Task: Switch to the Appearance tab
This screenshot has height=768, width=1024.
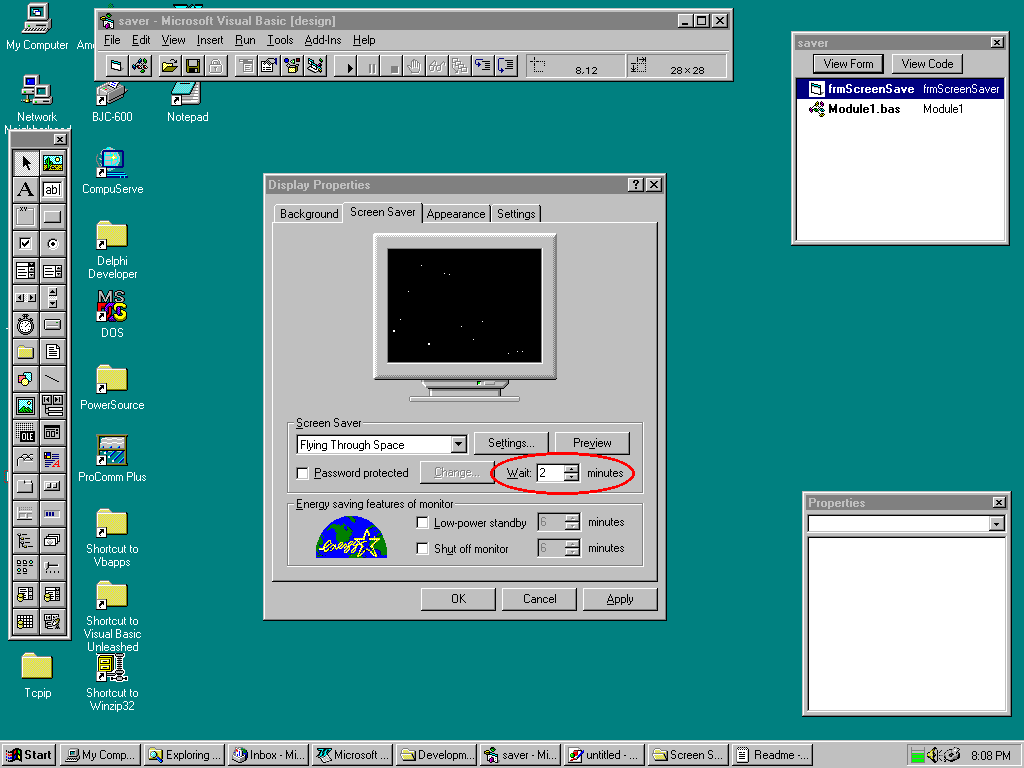Action: click(x=456, y=214)
